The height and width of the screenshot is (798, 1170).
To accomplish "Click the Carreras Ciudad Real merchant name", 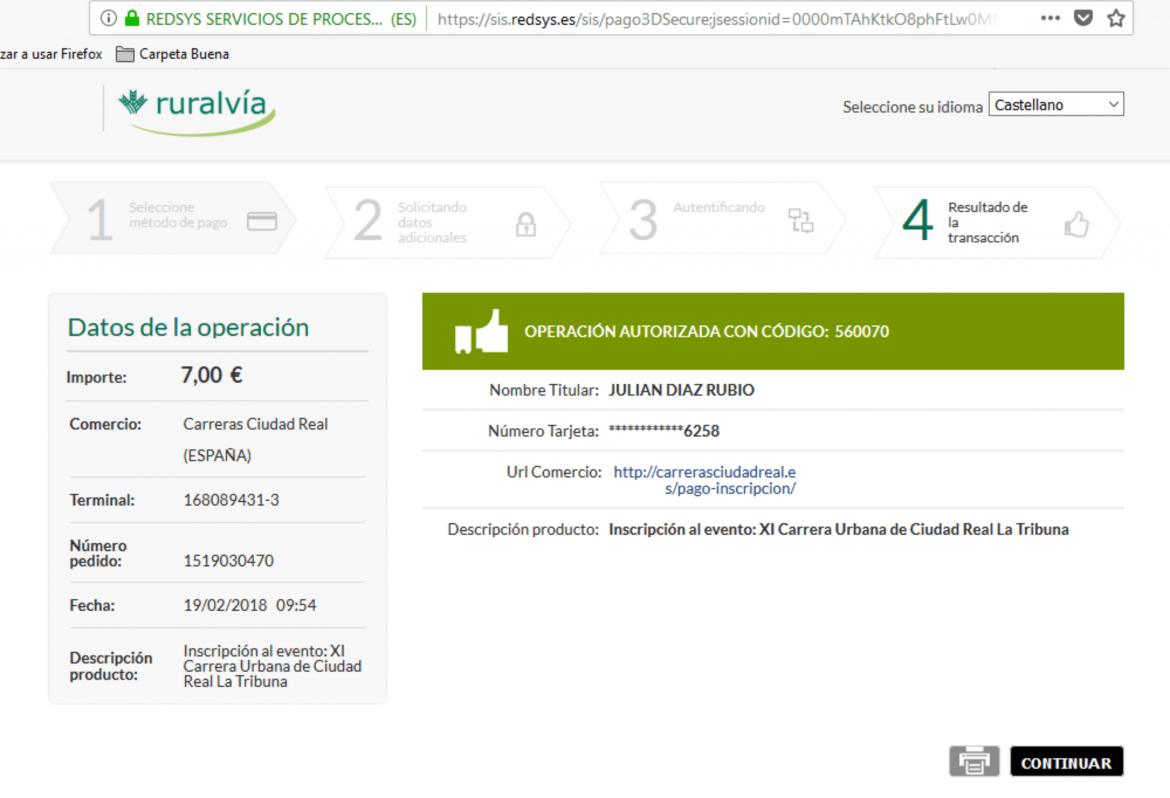I will tap(255, 424).
